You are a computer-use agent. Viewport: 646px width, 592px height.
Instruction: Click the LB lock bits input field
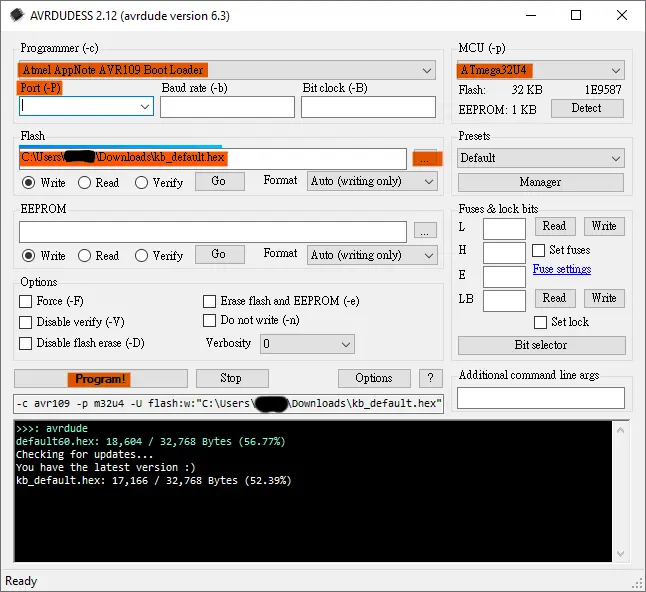[504, 301]
